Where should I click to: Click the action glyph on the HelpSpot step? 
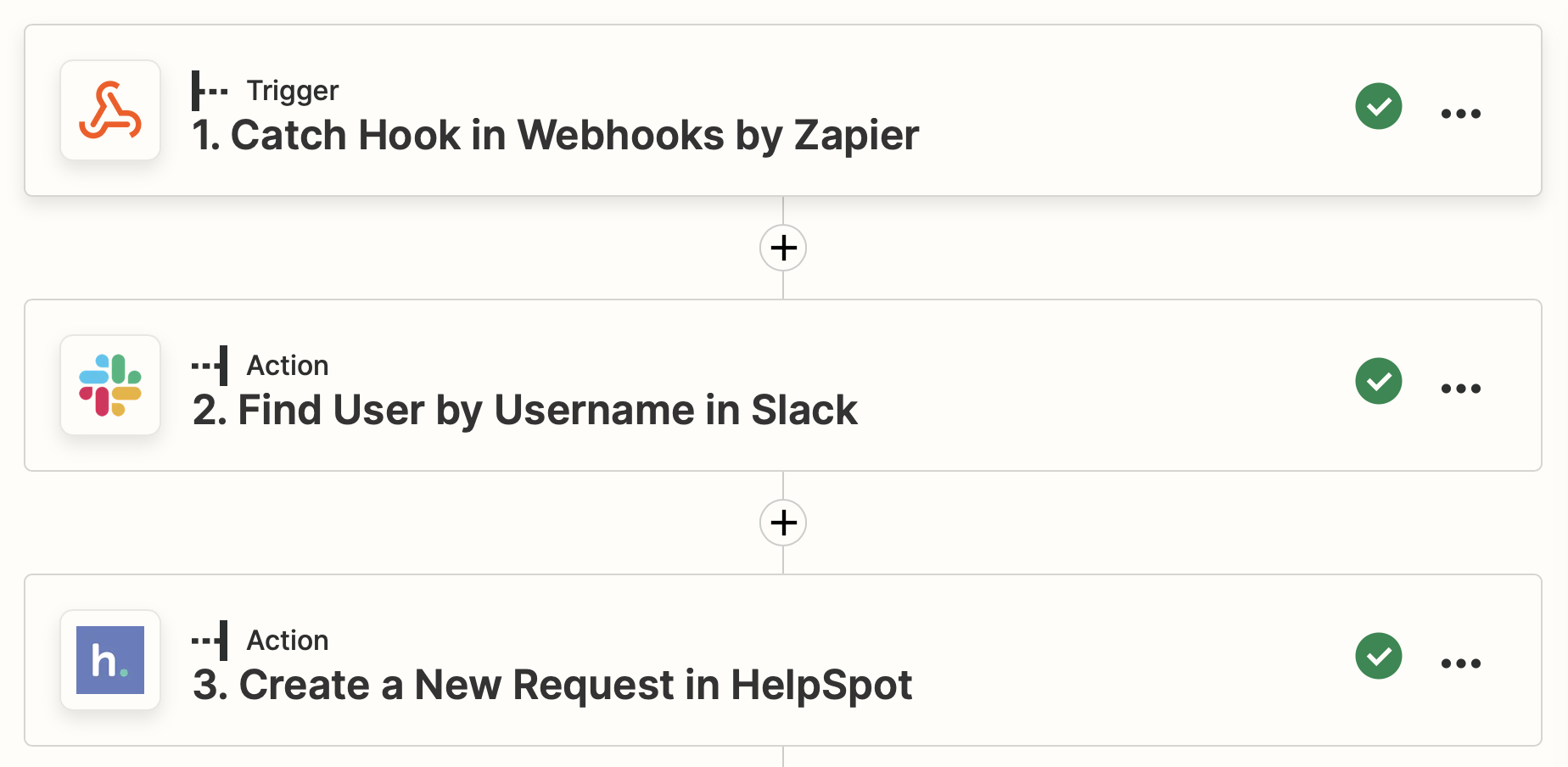pos(210,641)
